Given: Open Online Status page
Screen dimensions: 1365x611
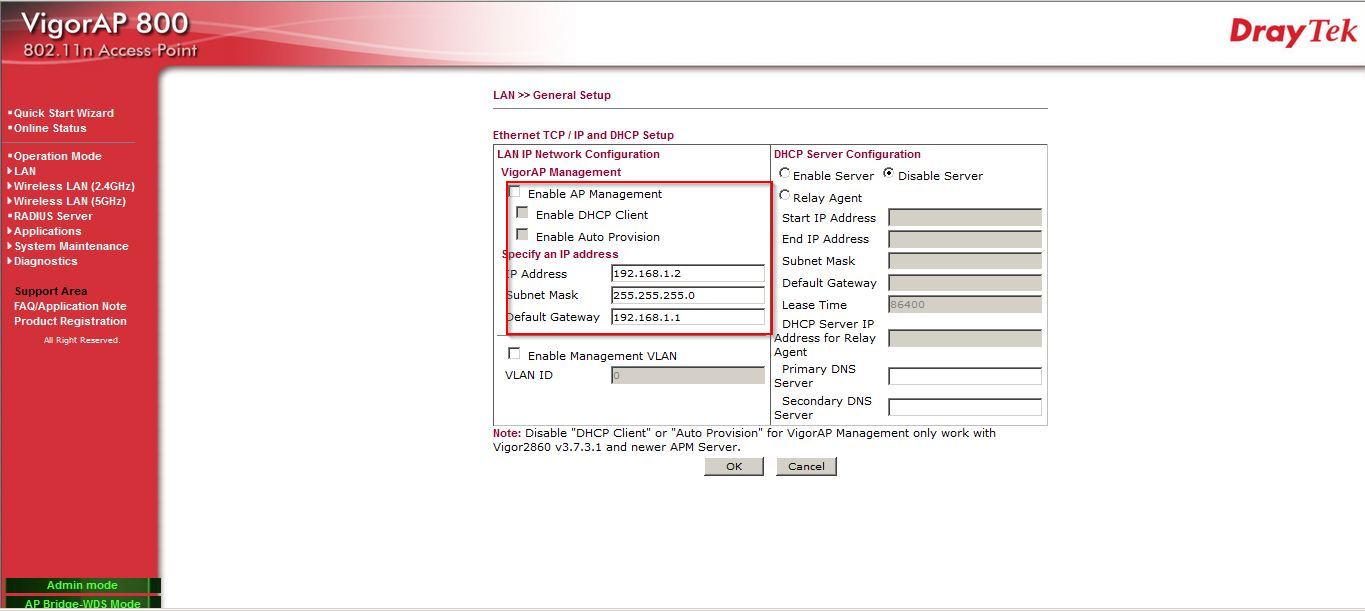Looking at the screenshot, I should pos(50,128).
